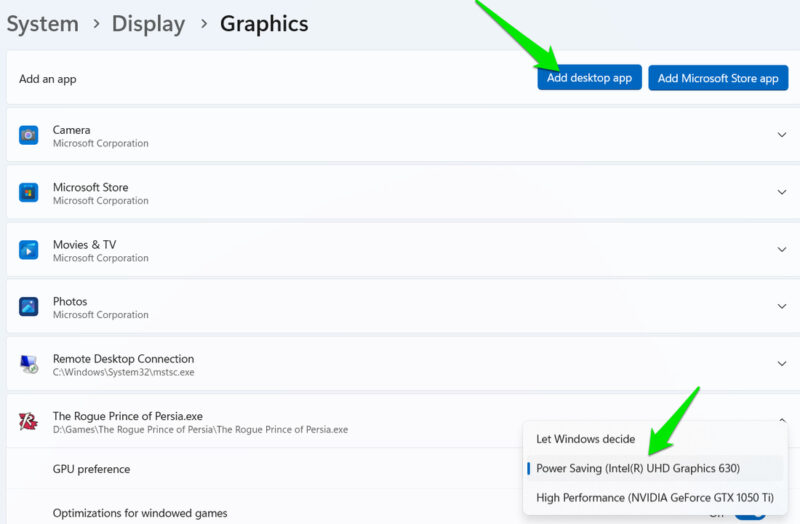Click The Rogue Prince of Persia.exe name

pos(128,416)
